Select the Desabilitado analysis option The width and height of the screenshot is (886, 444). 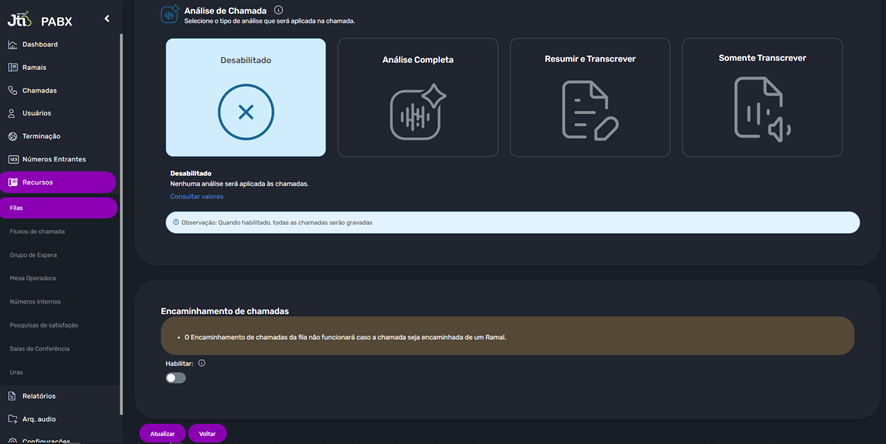pos(246,97)
